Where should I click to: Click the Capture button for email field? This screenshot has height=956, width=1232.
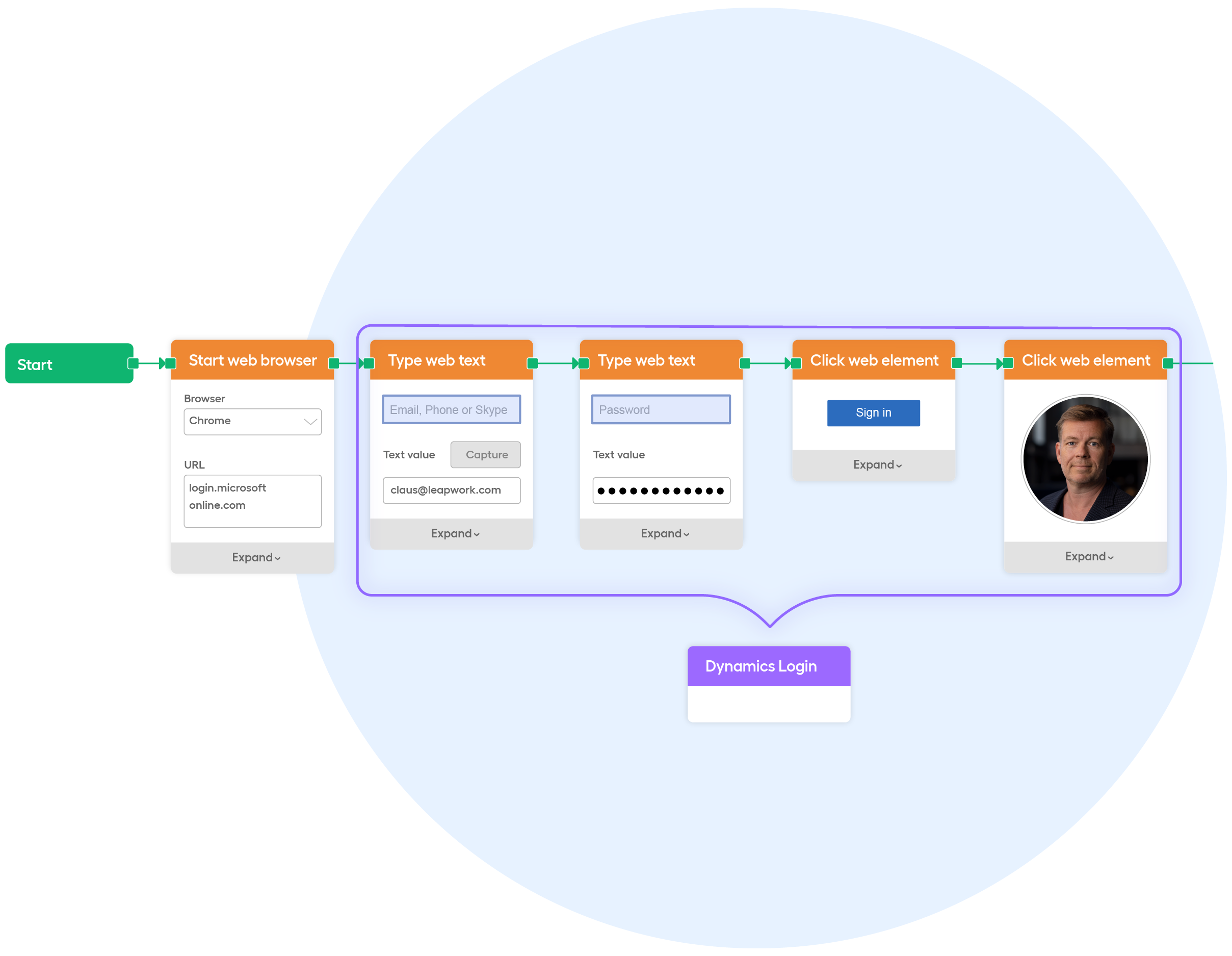coord(487,454)
